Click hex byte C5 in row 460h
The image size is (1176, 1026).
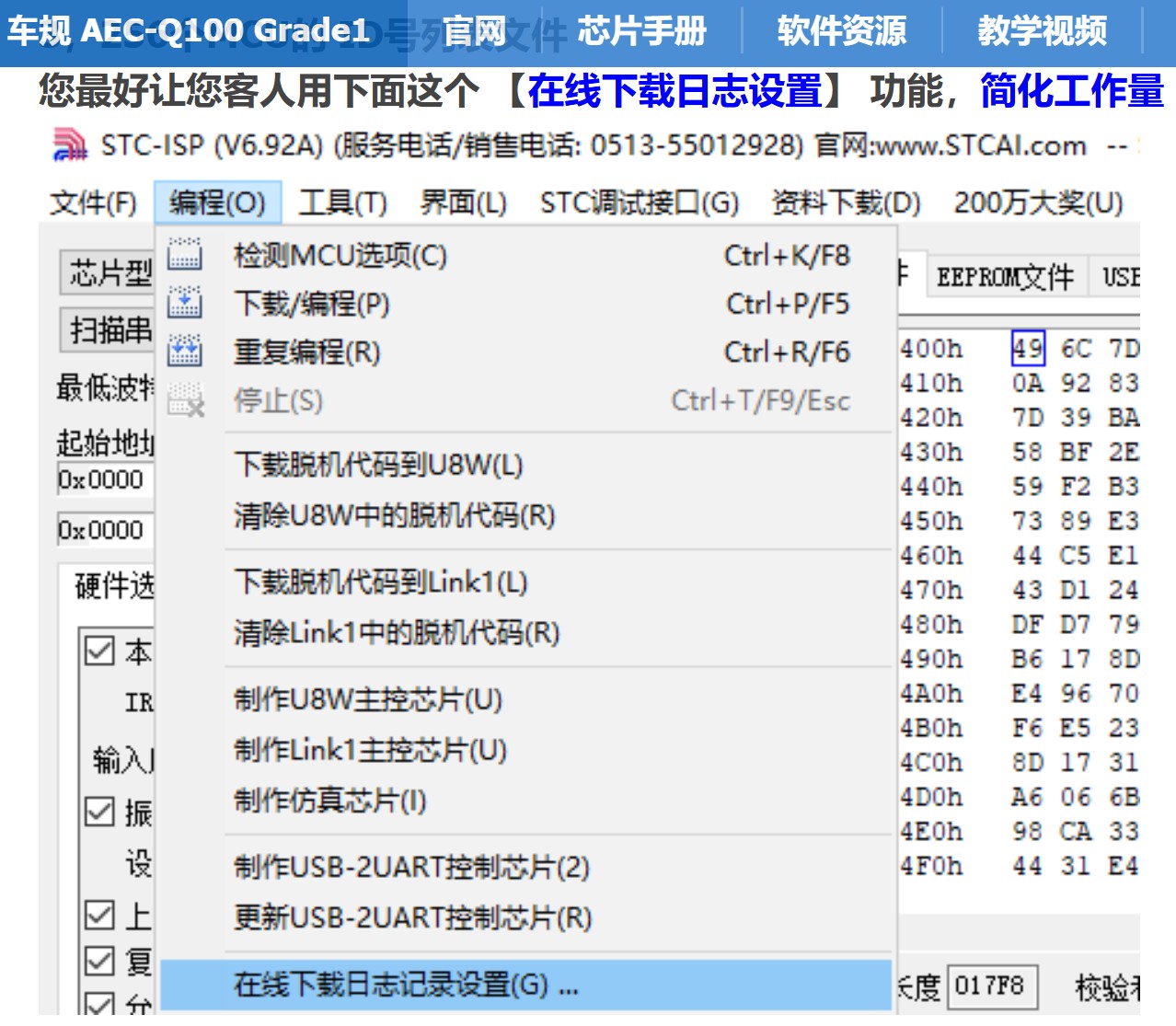(1076, 555)
